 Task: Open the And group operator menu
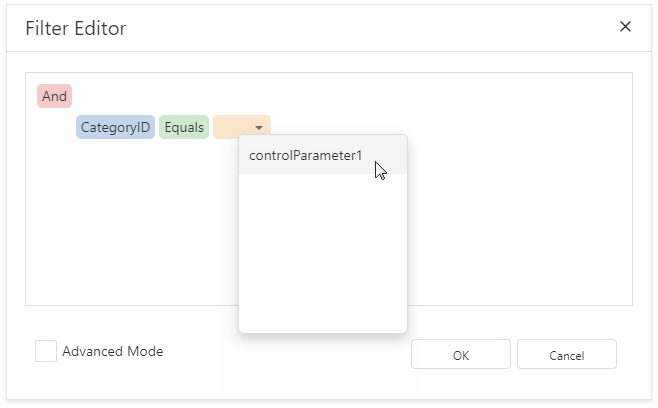[54, 96]
